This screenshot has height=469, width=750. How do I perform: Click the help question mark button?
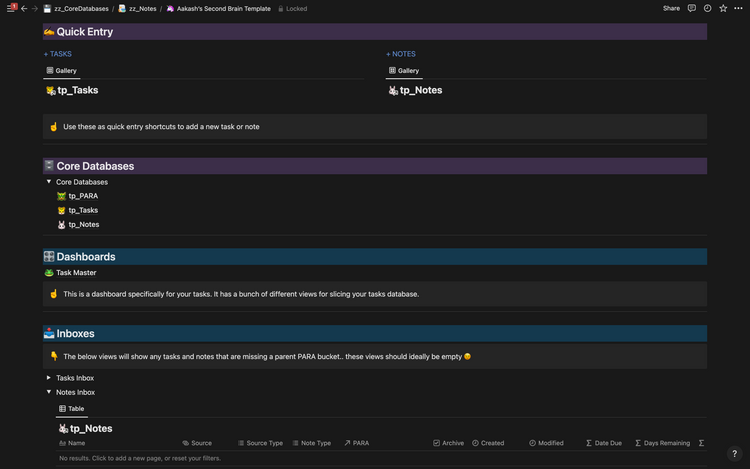click(x=735, y=454)
